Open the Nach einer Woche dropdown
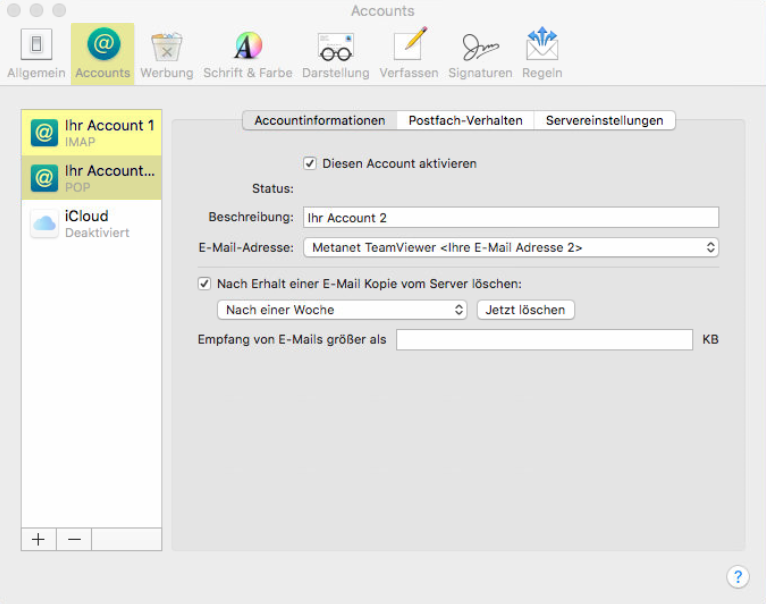The image size is (766, 604). point(342,310)
